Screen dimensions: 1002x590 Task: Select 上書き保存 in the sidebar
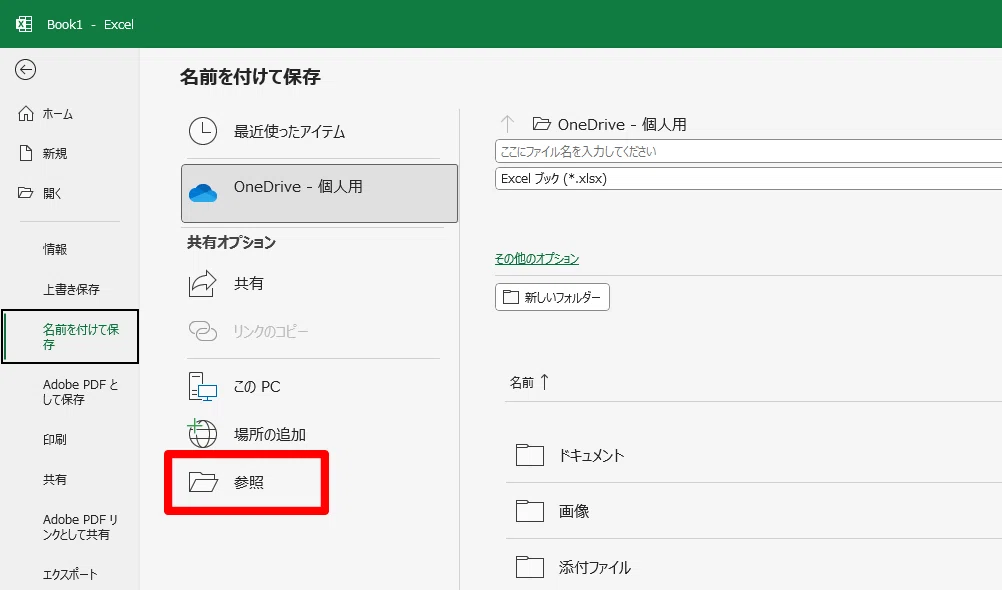71,290
